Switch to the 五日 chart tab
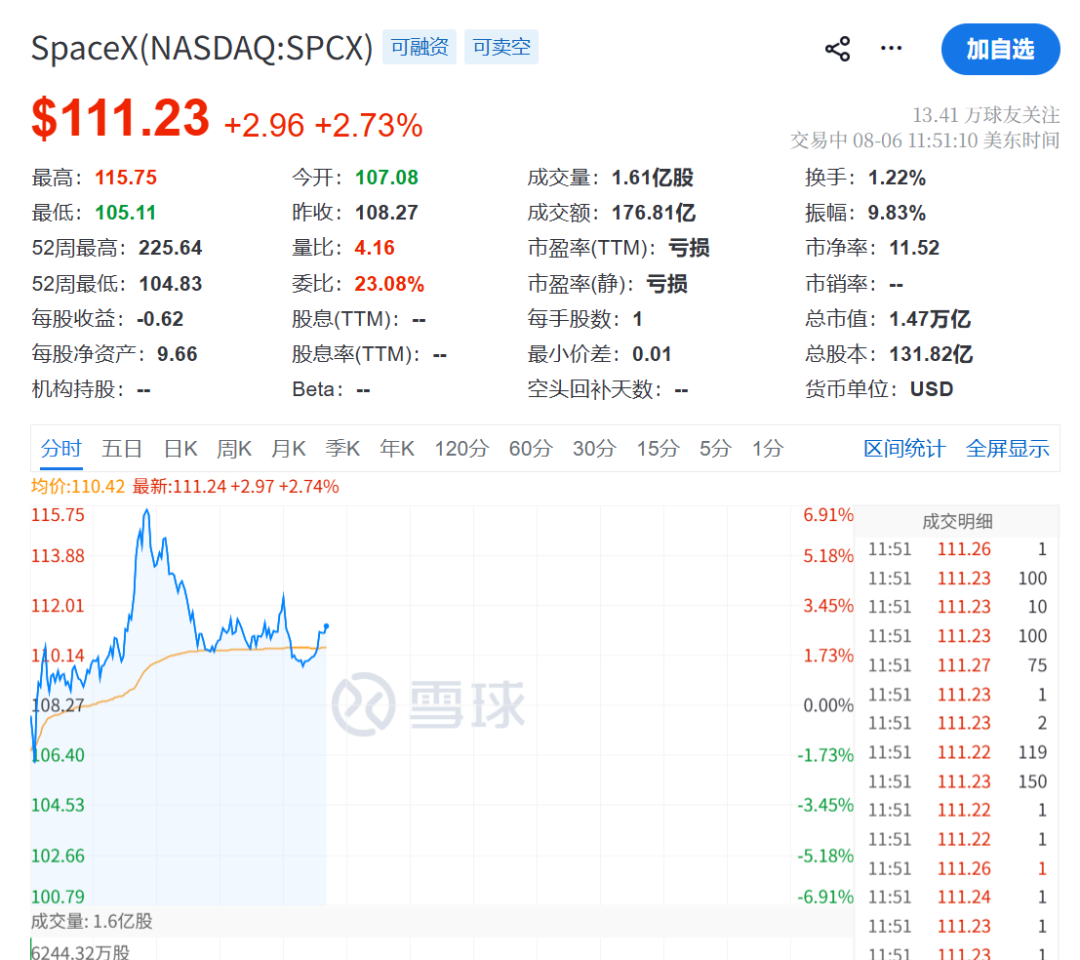The width and height of the screenshot is (1080, 960). (122, 448)
